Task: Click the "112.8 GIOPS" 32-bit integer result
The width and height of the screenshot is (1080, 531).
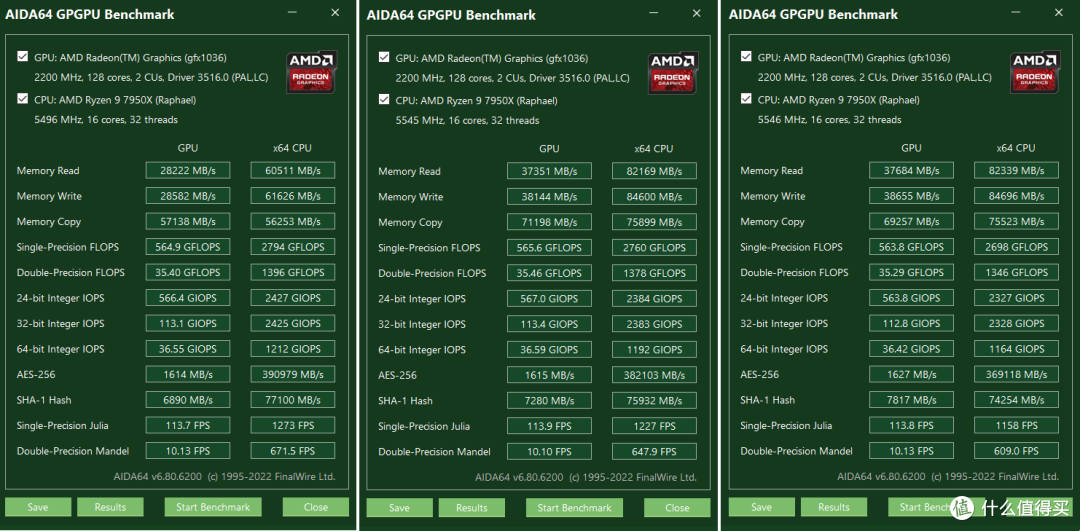Action: [x=911, y=324]
